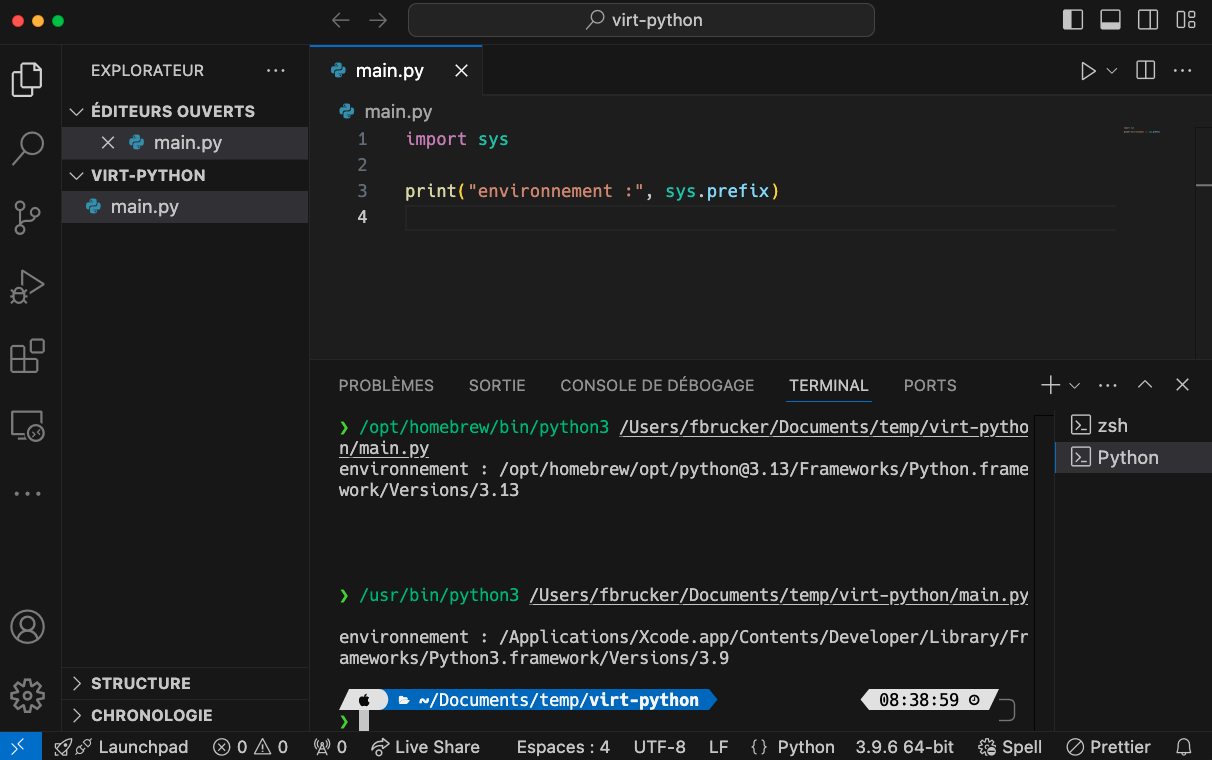Viewport: 1212px width, 760px height.
Task: Open the Search view in the activity bar
Action: (27, 147)
